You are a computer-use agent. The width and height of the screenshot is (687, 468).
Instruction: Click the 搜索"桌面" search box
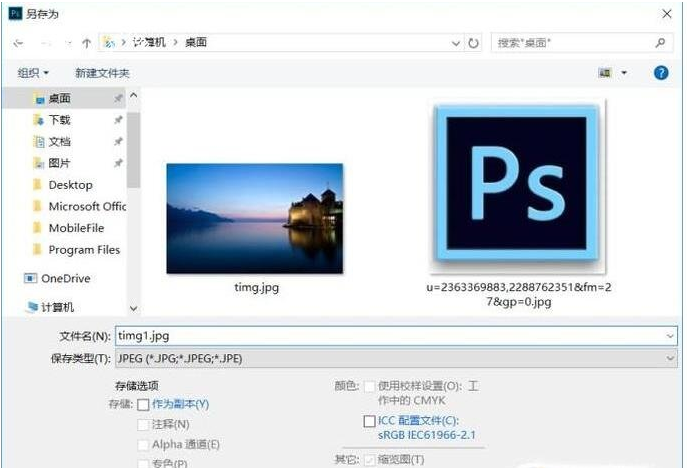[x=581, y=43]
